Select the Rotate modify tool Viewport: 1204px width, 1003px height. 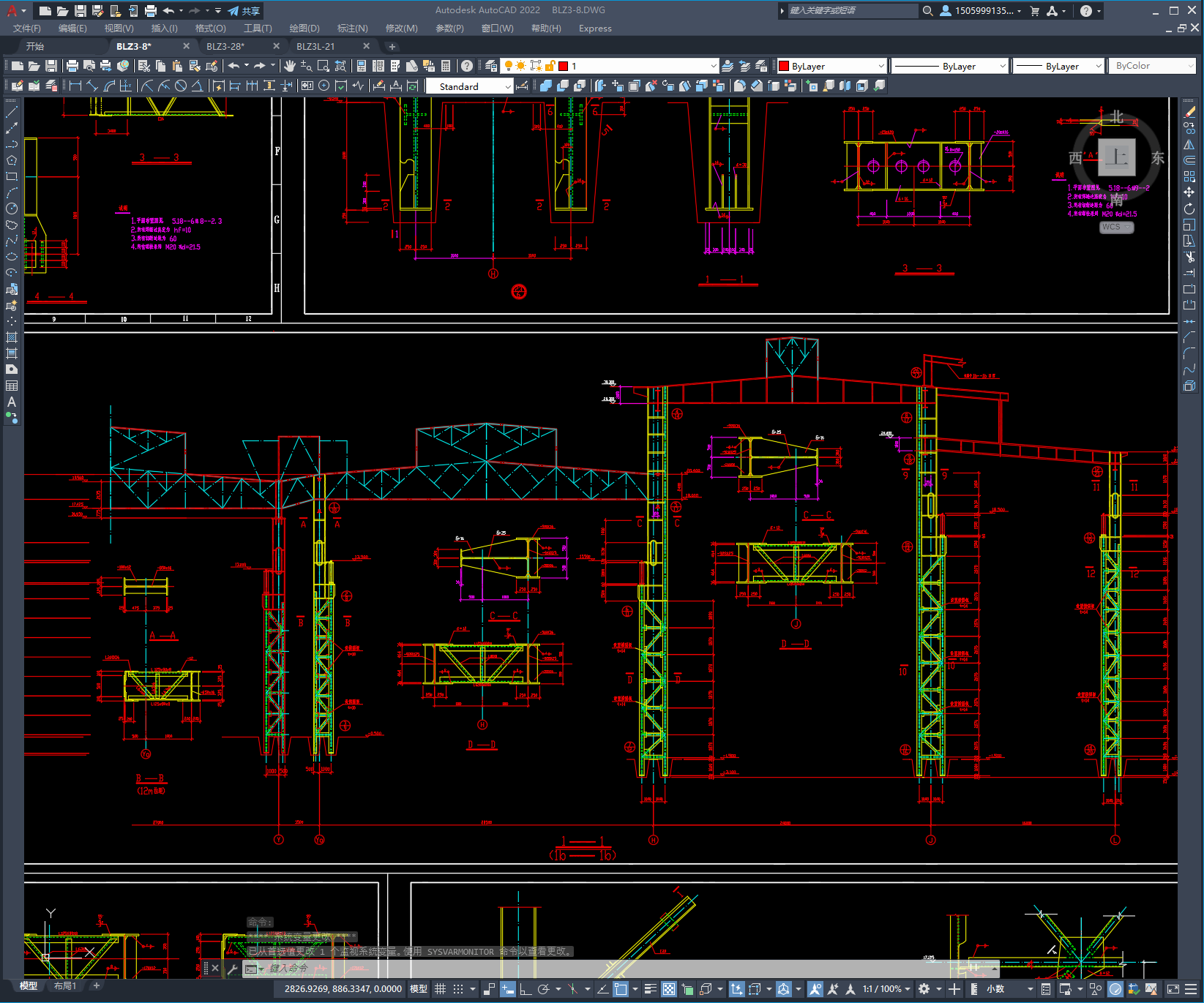tap(1189, 209)
